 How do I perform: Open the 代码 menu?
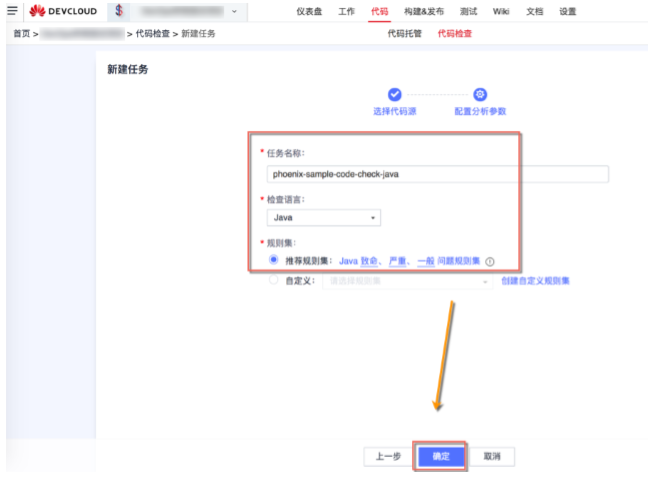[x=379, y=12]
